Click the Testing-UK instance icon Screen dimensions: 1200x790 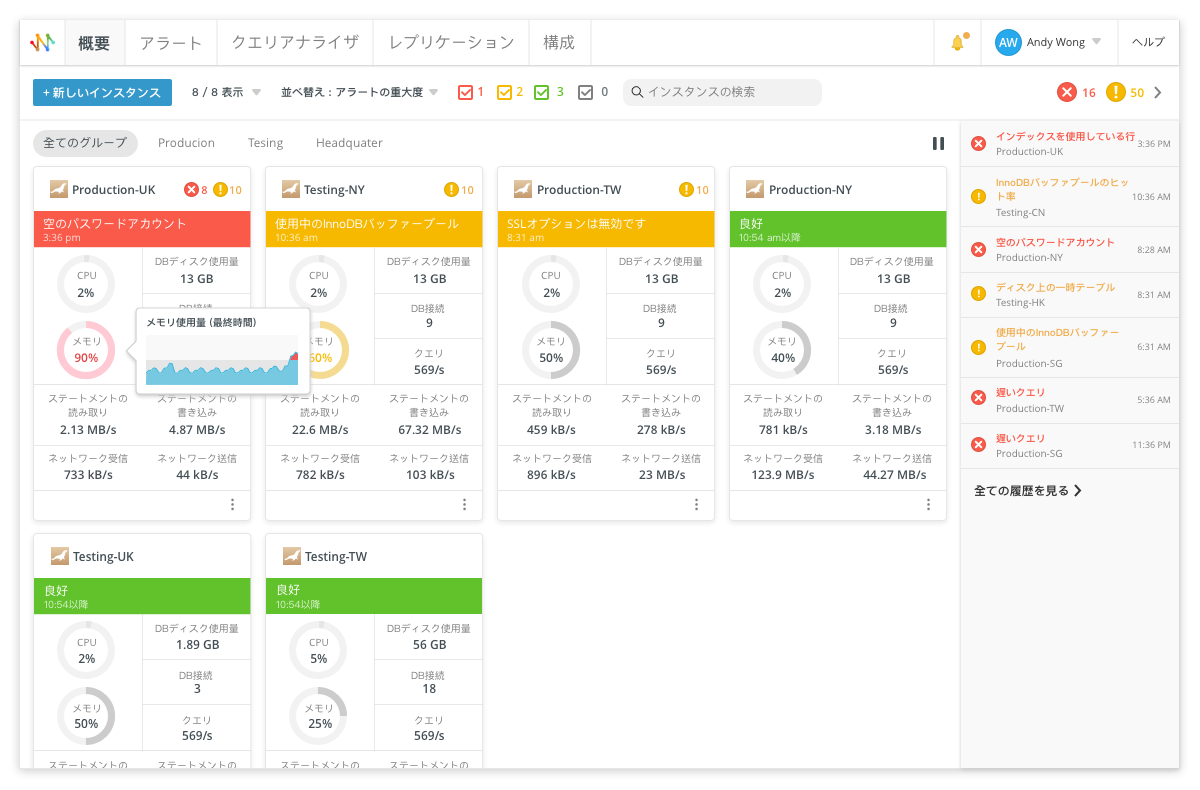coord(59,556)
